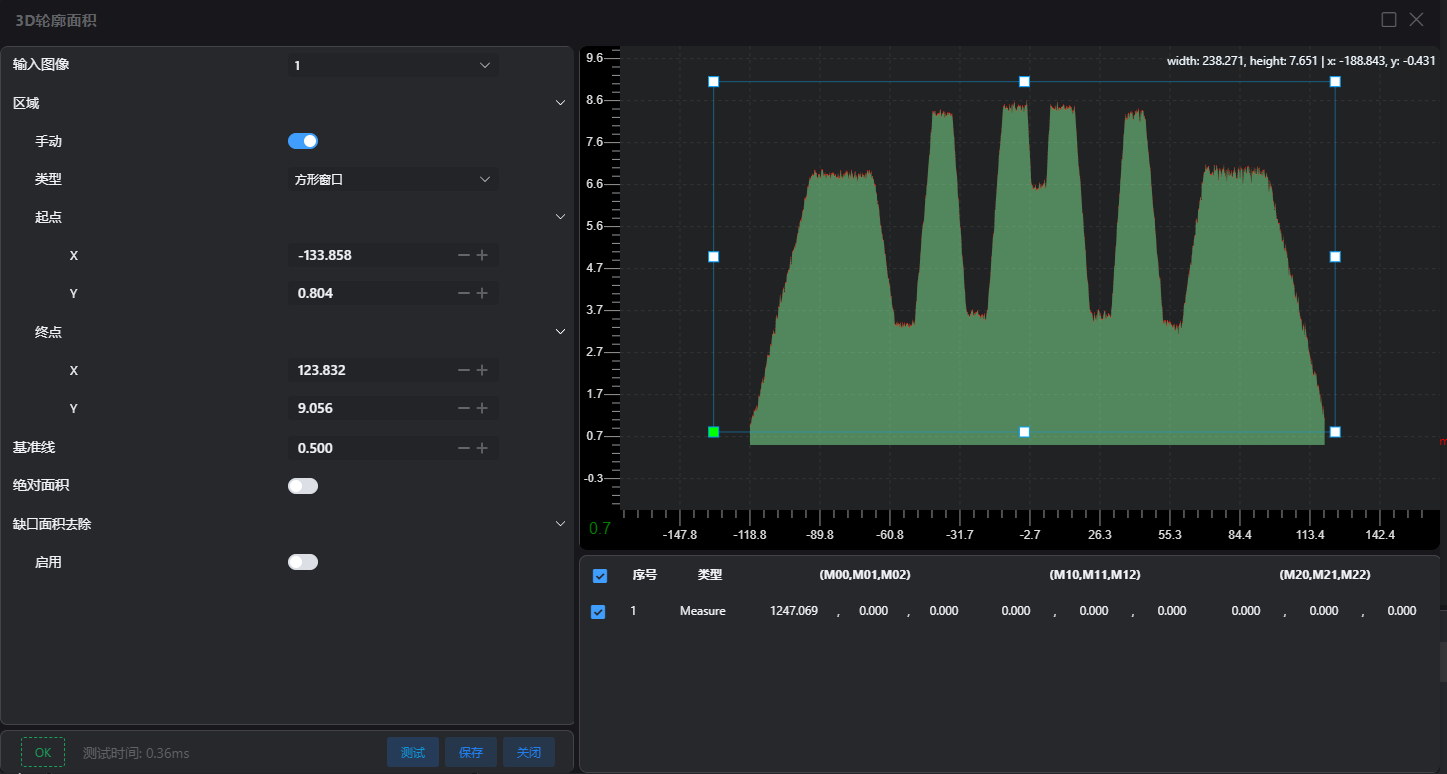Select the top-left ROI corner handle
The image size is (1447, 774).
(713, 81)
